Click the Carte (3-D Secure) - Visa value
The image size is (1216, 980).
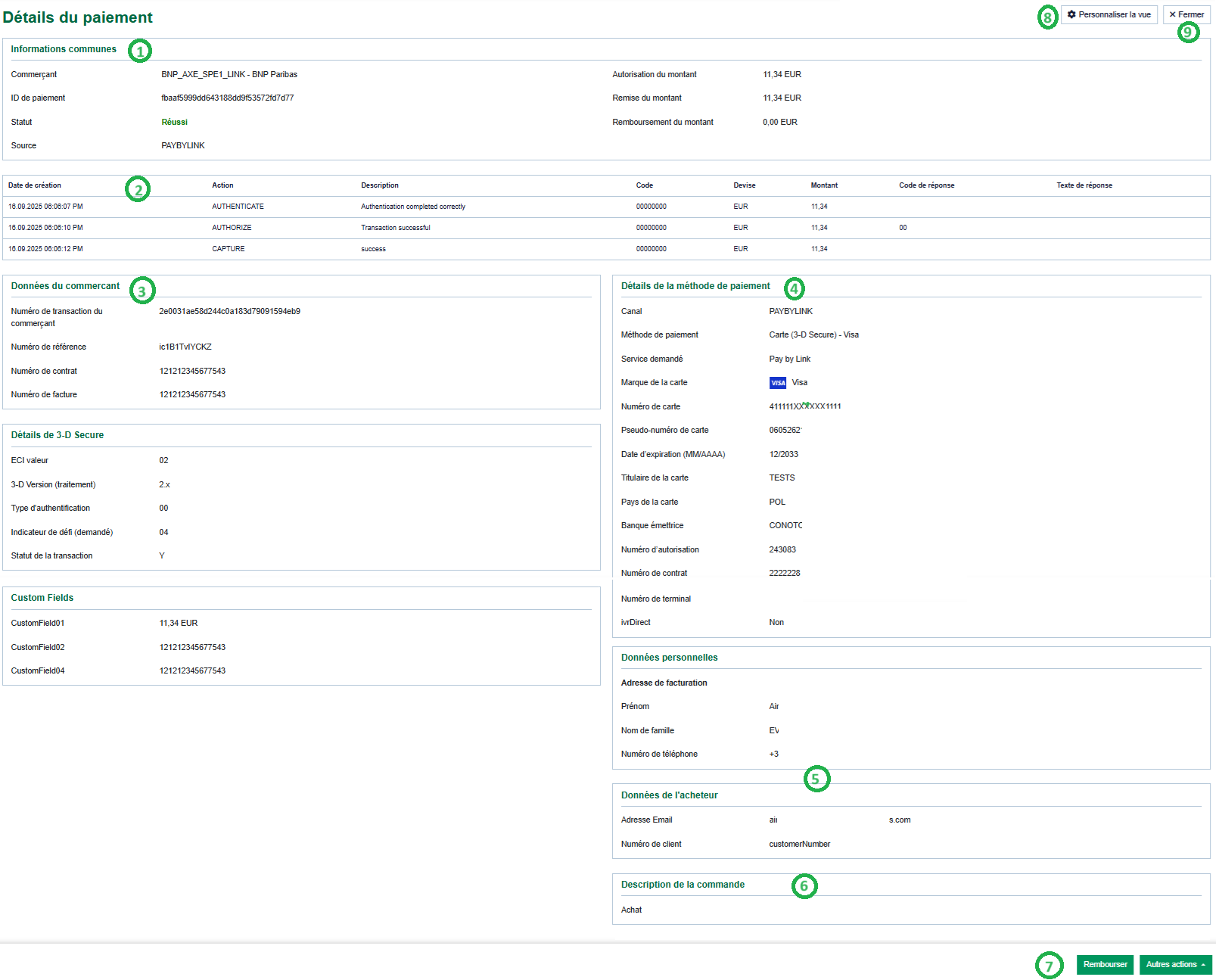click(814, 334)
